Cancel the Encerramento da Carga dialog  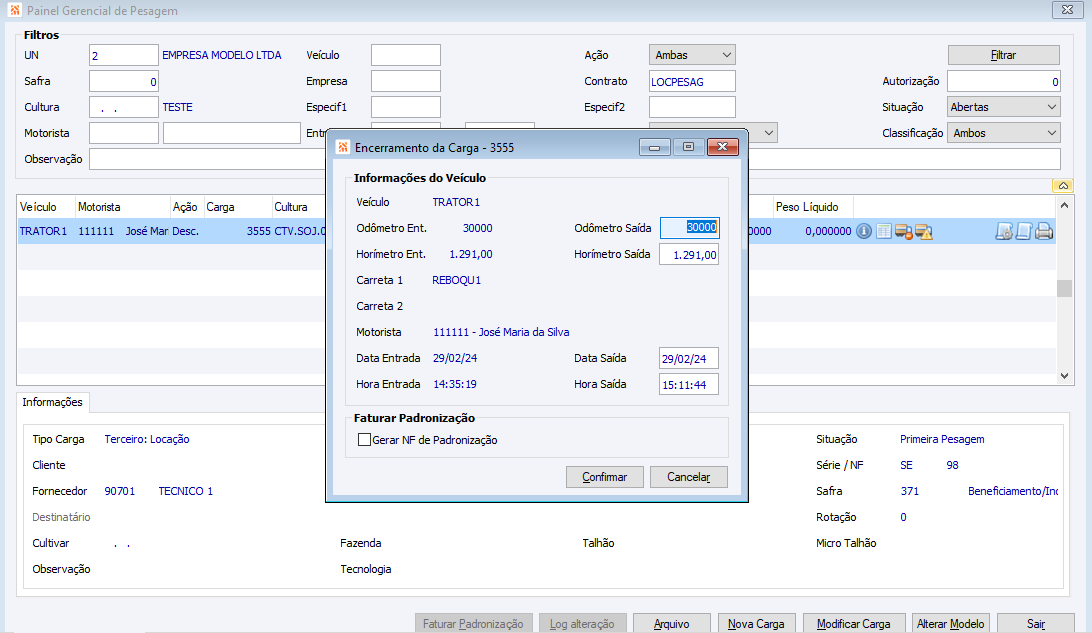689,477
